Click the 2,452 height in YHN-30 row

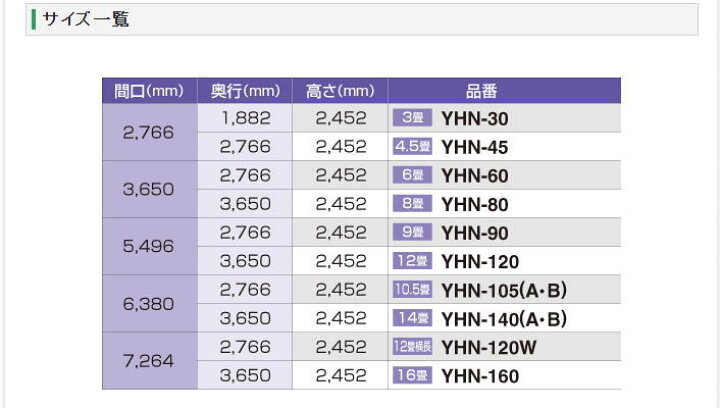341,118
